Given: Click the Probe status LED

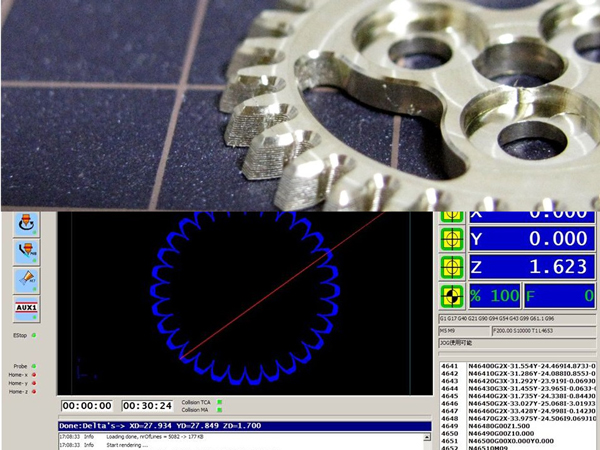Looking at the screenshot, I should tap(33, 366).
